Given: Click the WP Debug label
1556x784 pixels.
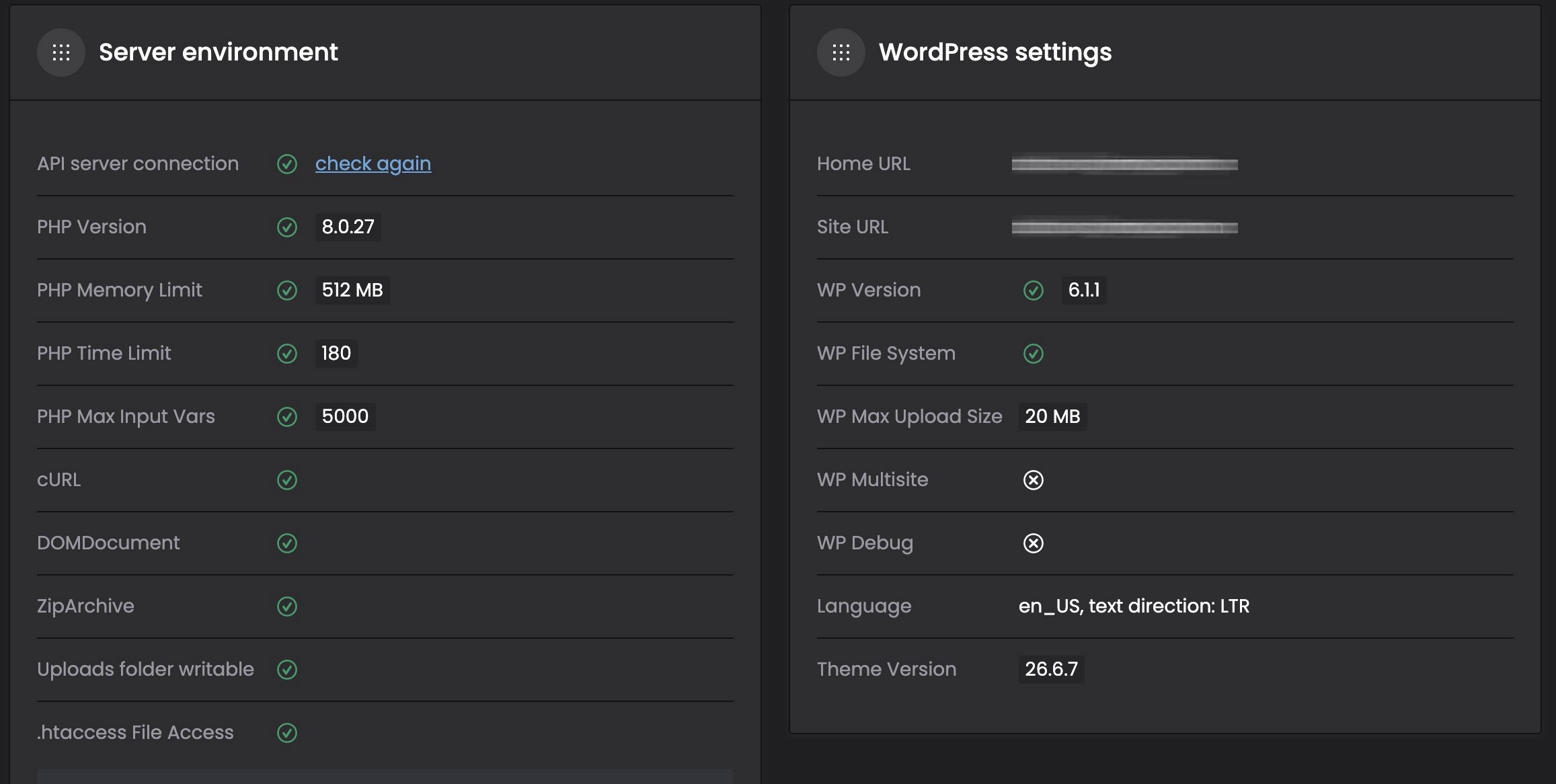Looking at the screenshot, I should [x=865, y=543].
